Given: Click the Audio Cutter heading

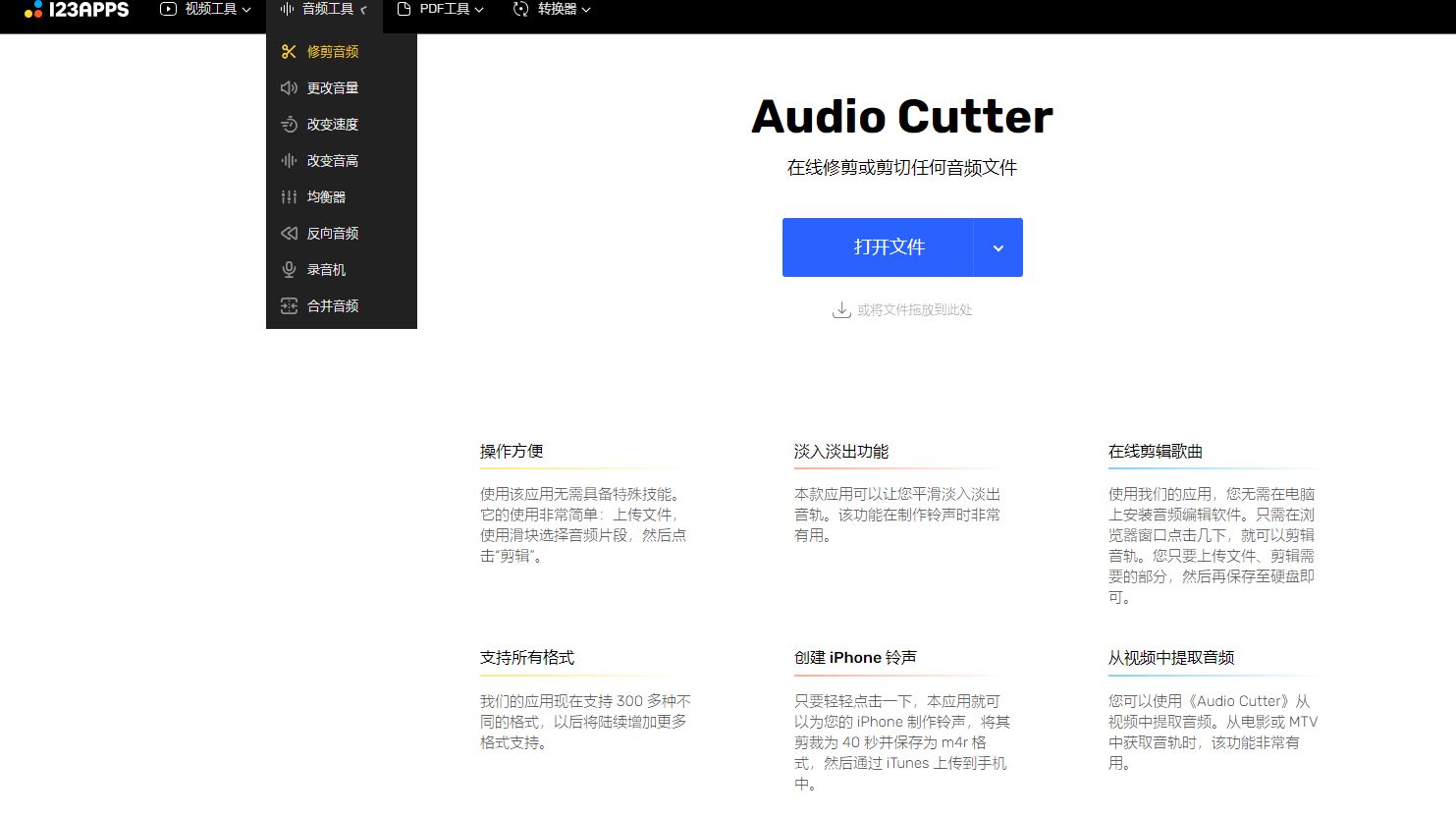Looking at the screenshot, I should tap(902, 117).
